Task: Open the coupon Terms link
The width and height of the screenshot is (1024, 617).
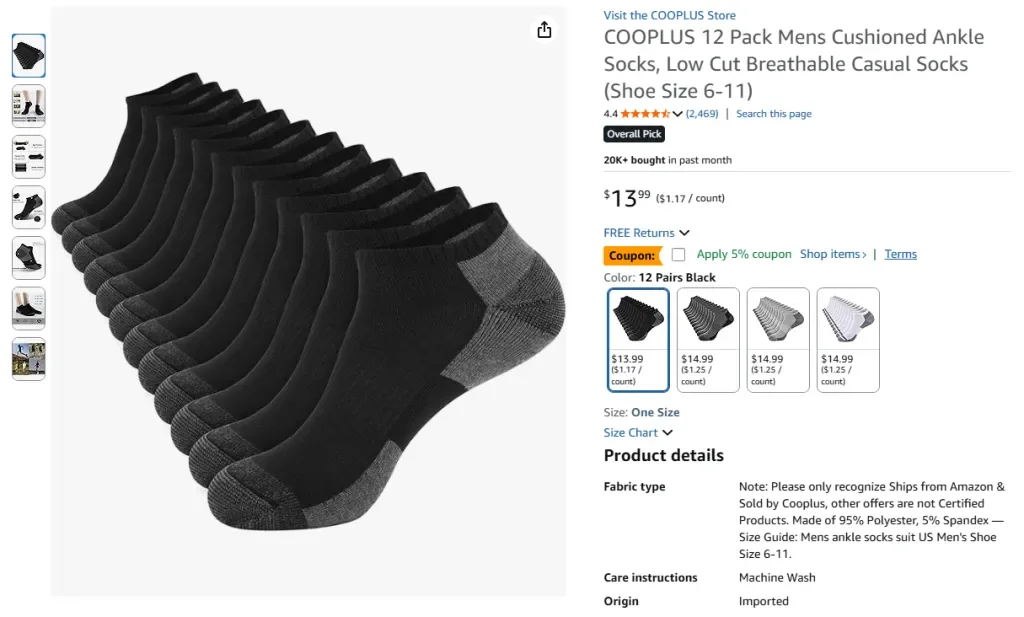Action: 900,254
